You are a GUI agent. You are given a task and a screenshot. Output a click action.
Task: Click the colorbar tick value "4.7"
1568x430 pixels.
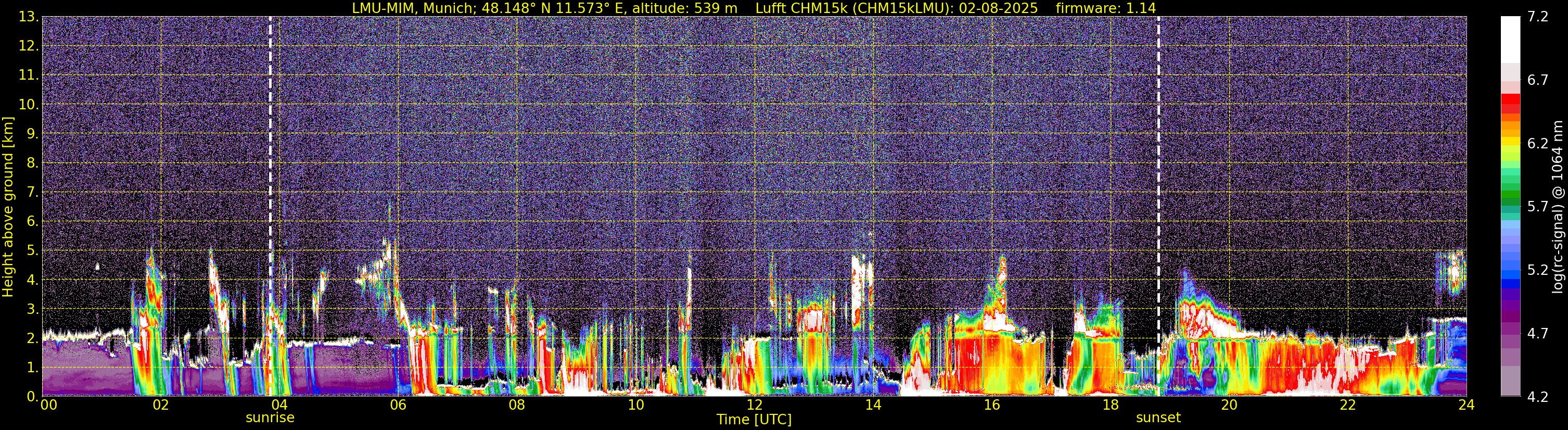1538,333
